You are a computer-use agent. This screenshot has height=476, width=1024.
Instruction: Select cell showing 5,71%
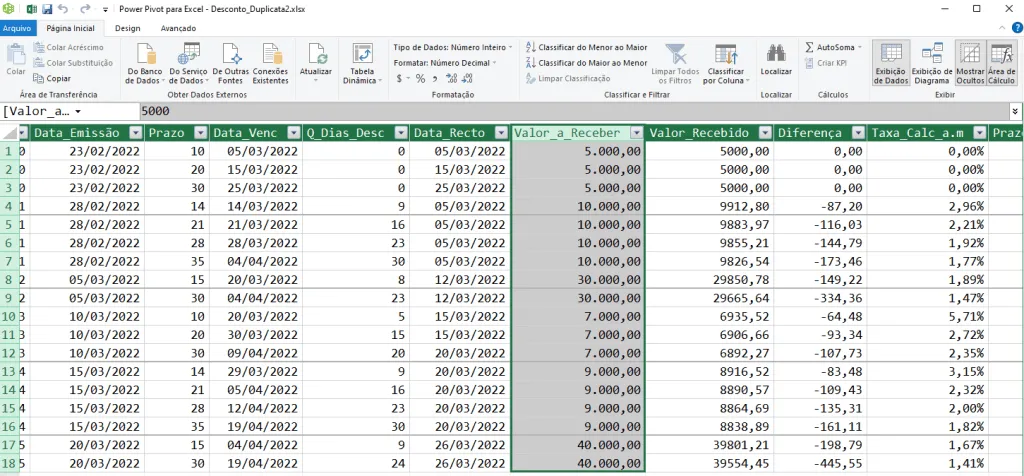(x=928, y=317)
